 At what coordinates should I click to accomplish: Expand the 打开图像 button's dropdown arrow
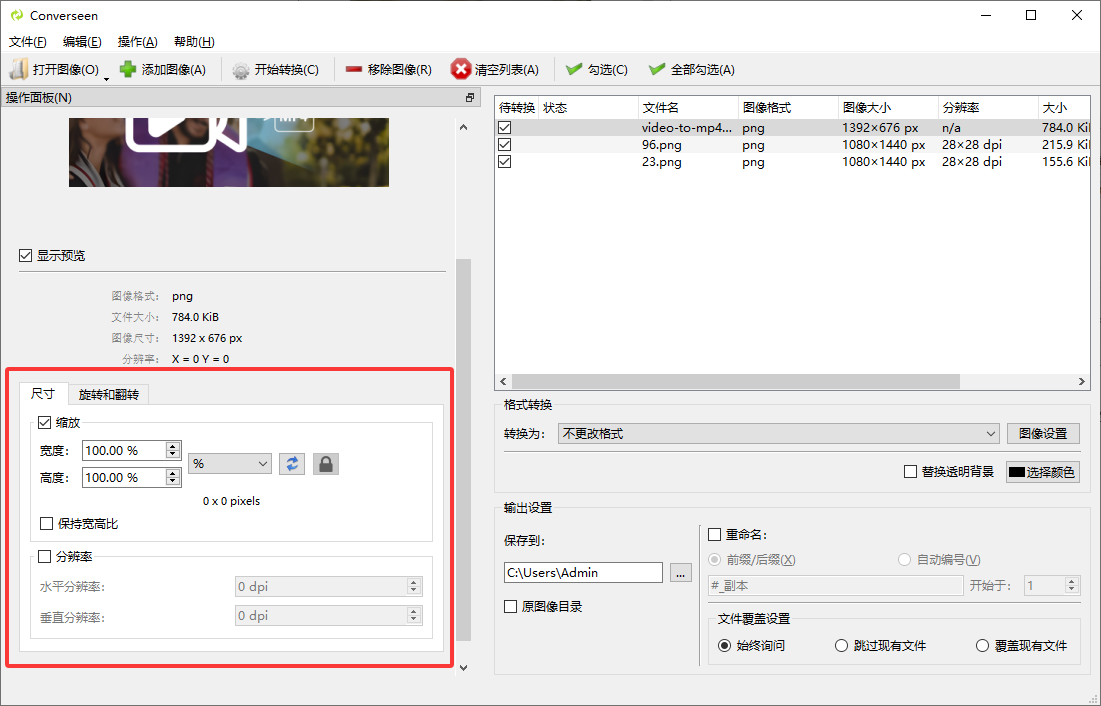click(106, 76)
